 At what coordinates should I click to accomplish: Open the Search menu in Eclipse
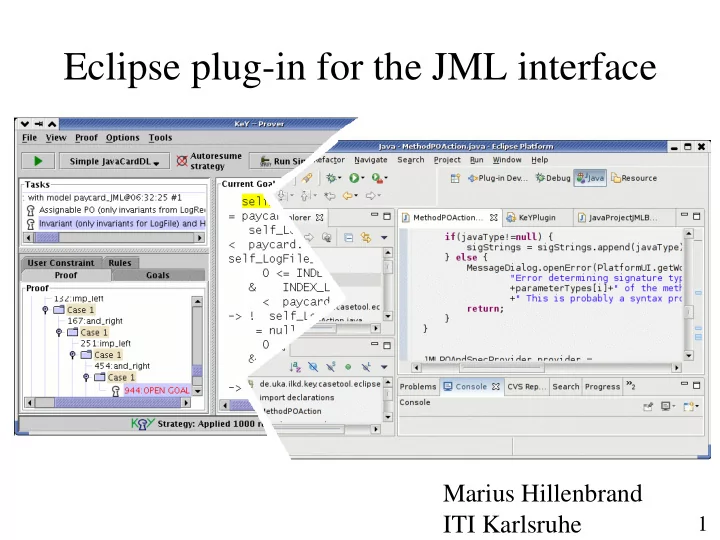[411, 160]
